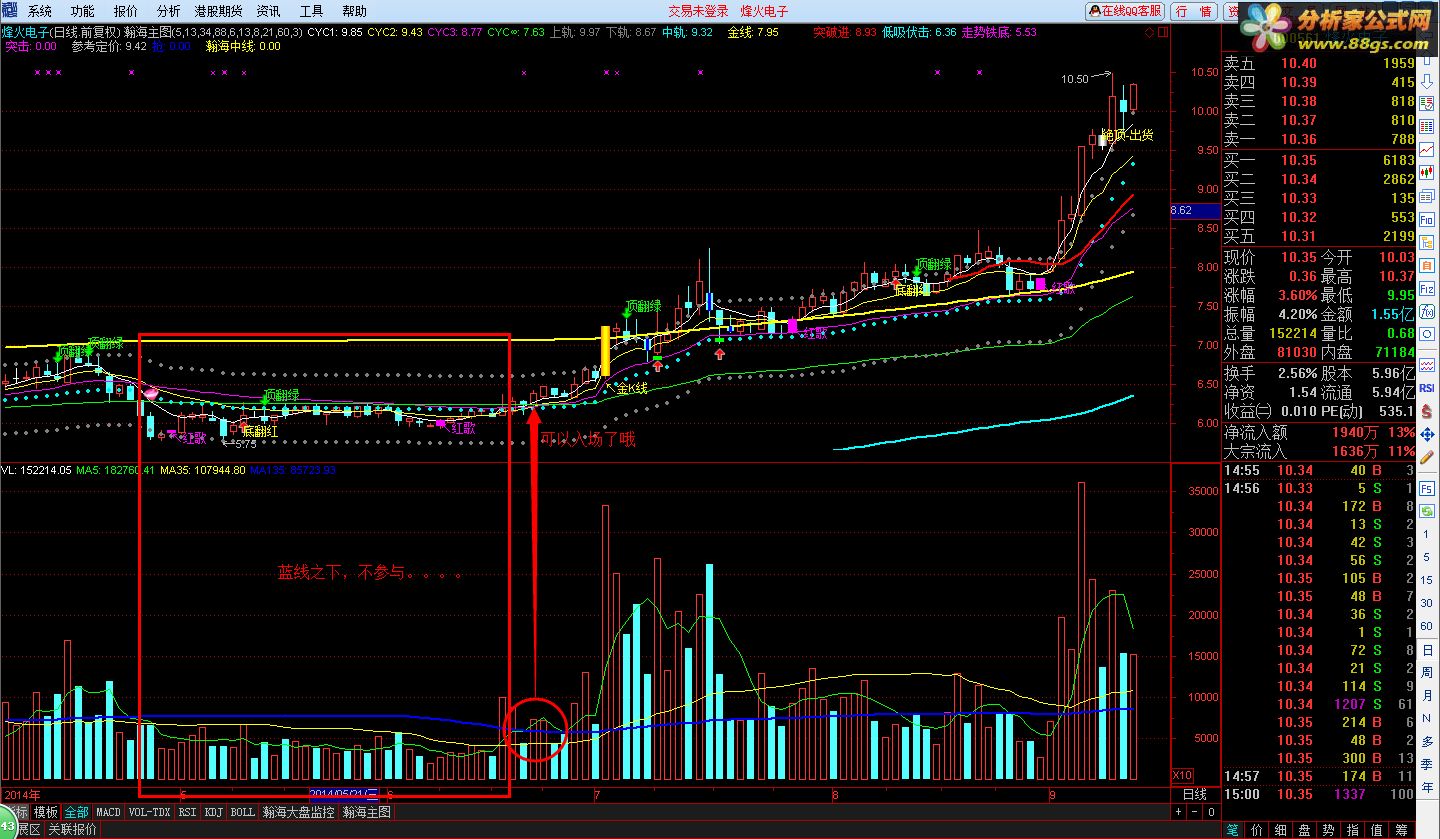The height and width of the screenshot is (839, 1440).
Task: Click the red split-window icon above chart
Action: pyautogui.click(x=1163, y=32)
